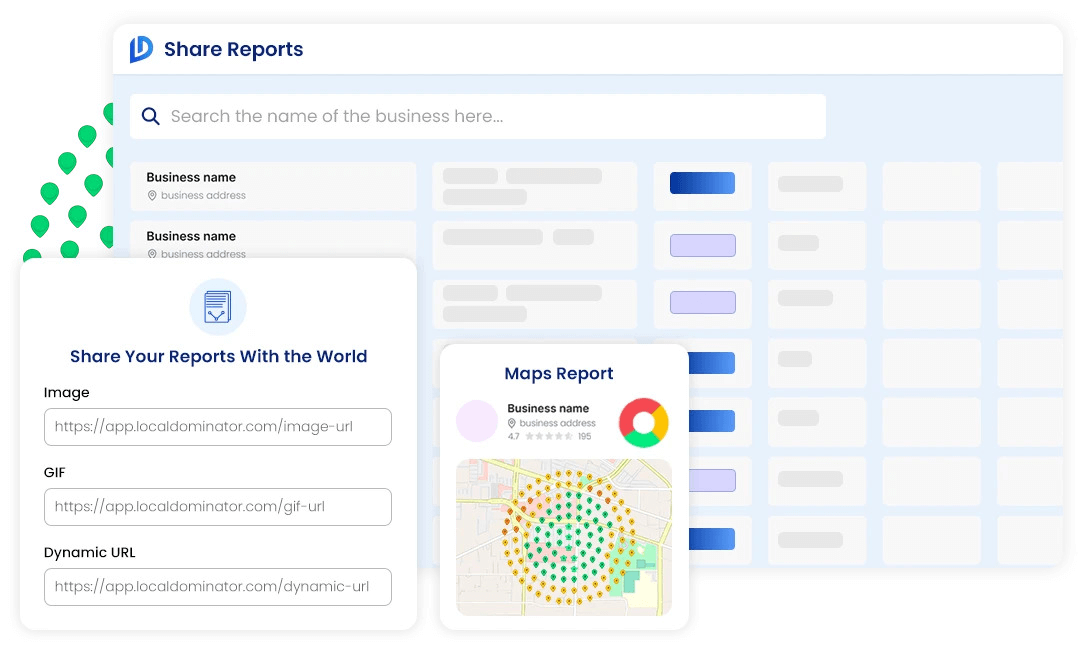Screen dimensions: 1080x650
Task: Click the location pin in second business row
Action: [152, 254]
